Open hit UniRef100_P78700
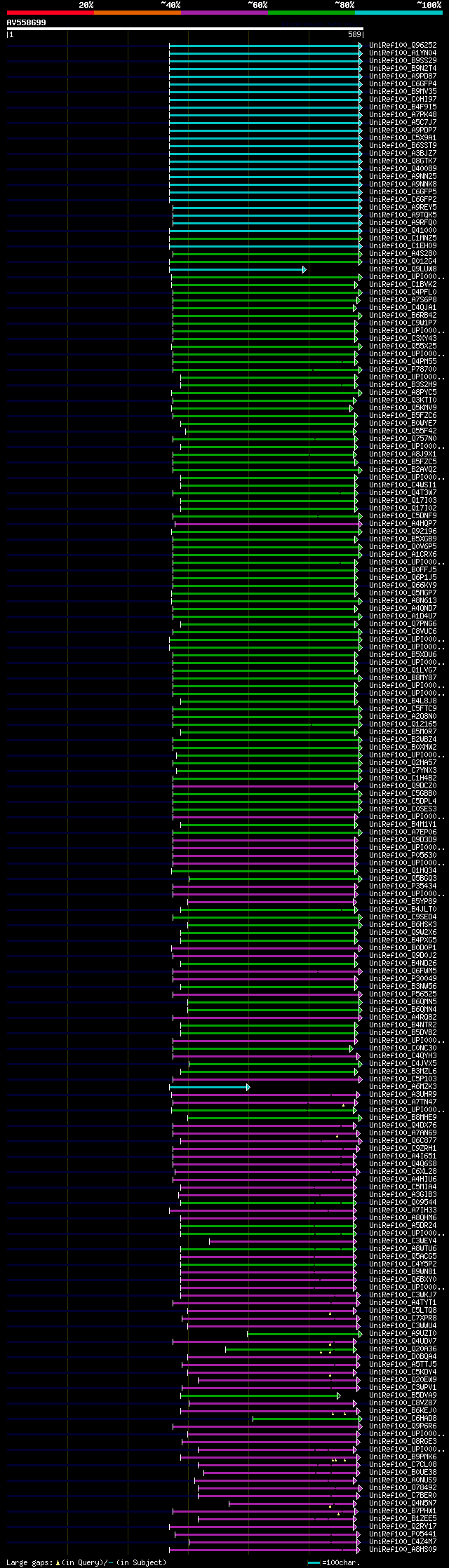The height and width of the screenshot is (1568, 449). pyautogui.click(x=403, y=370)
